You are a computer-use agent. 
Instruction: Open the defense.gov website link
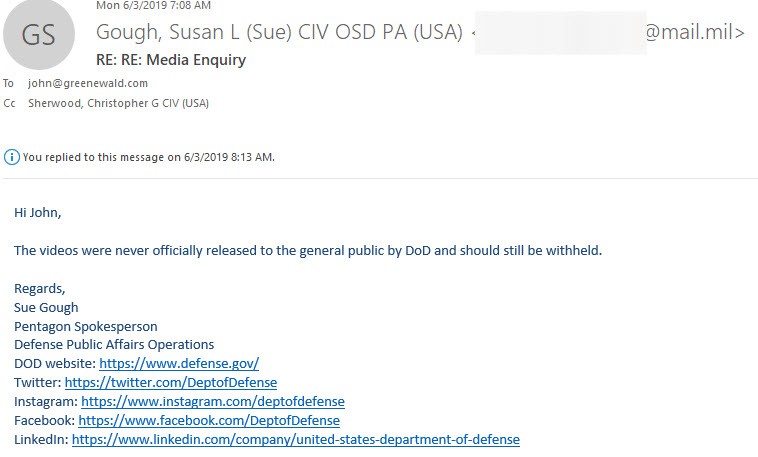pos(179,364)
